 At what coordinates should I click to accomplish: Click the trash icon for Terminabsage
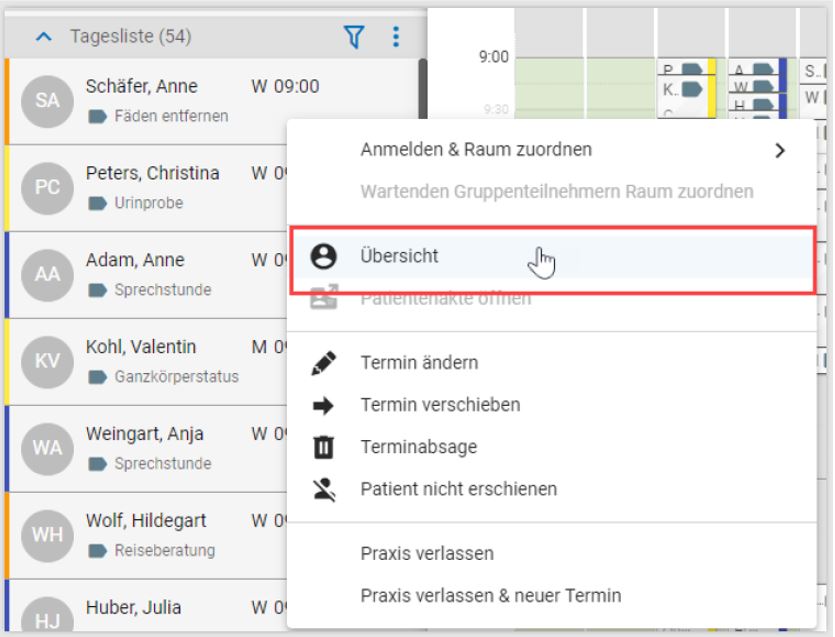[323, 448]
